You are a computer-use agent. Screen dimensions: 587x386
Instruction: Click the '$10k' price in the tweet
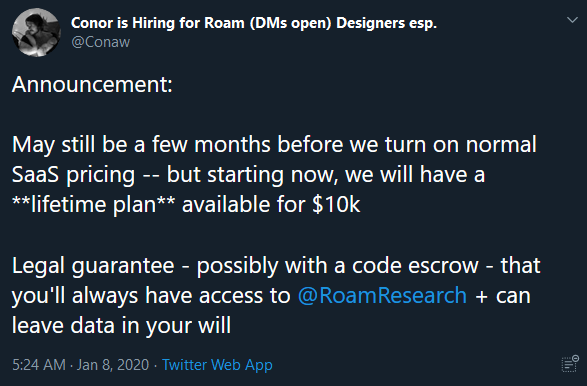point(336,204)
